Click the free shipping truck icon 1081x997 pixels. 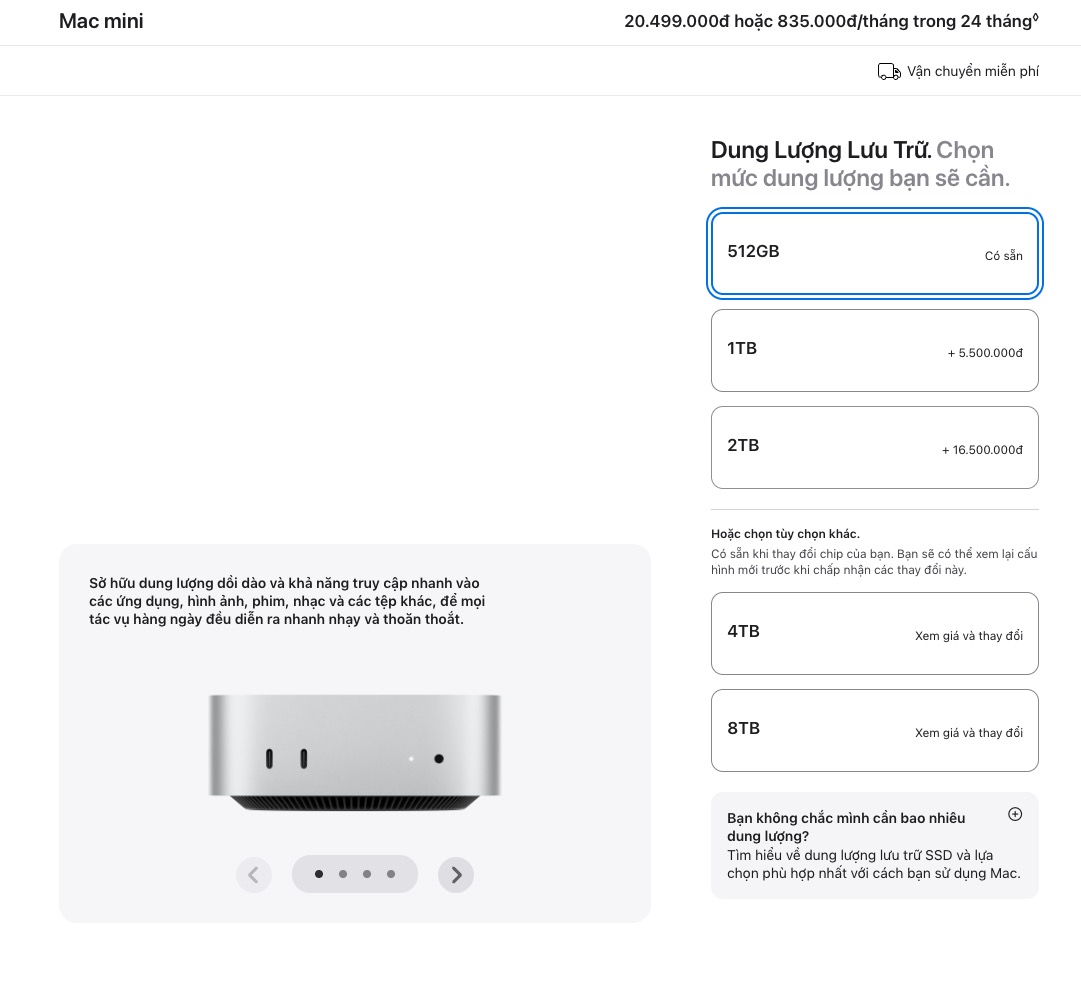coord(889,72)
